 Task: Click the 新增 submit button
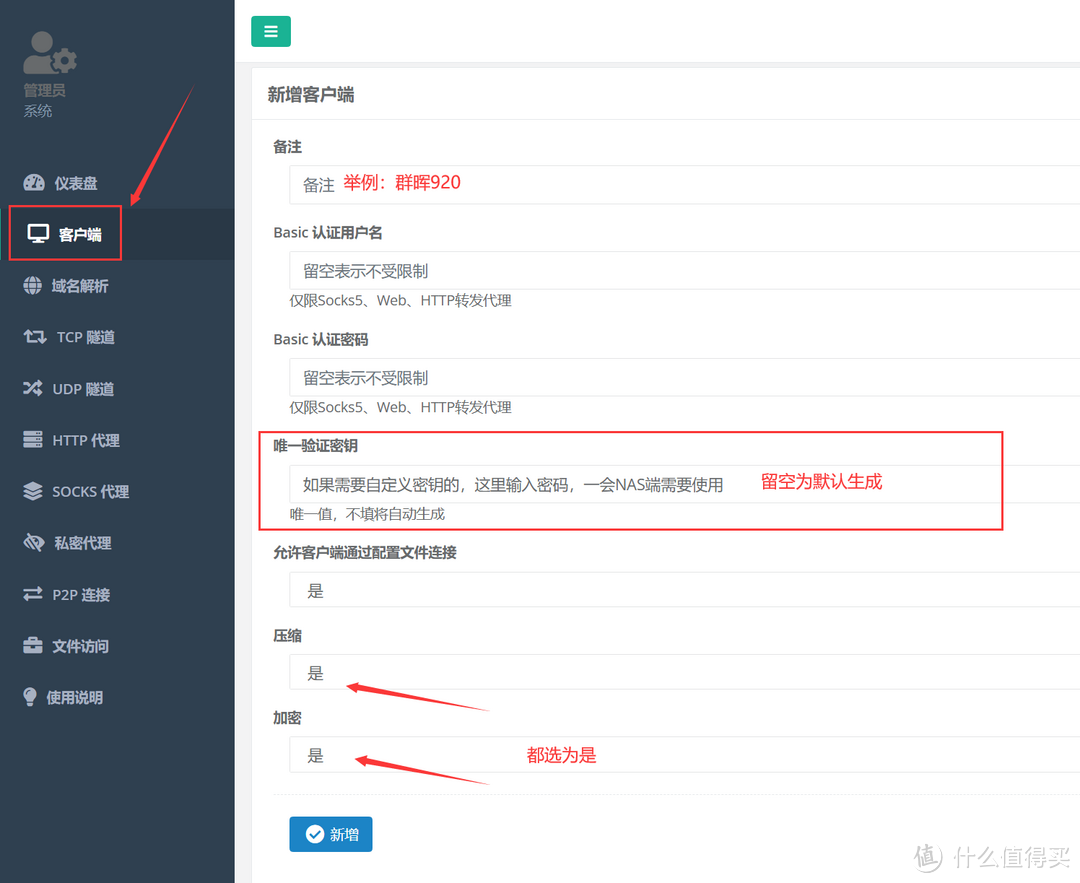click(x=331, y=834)
